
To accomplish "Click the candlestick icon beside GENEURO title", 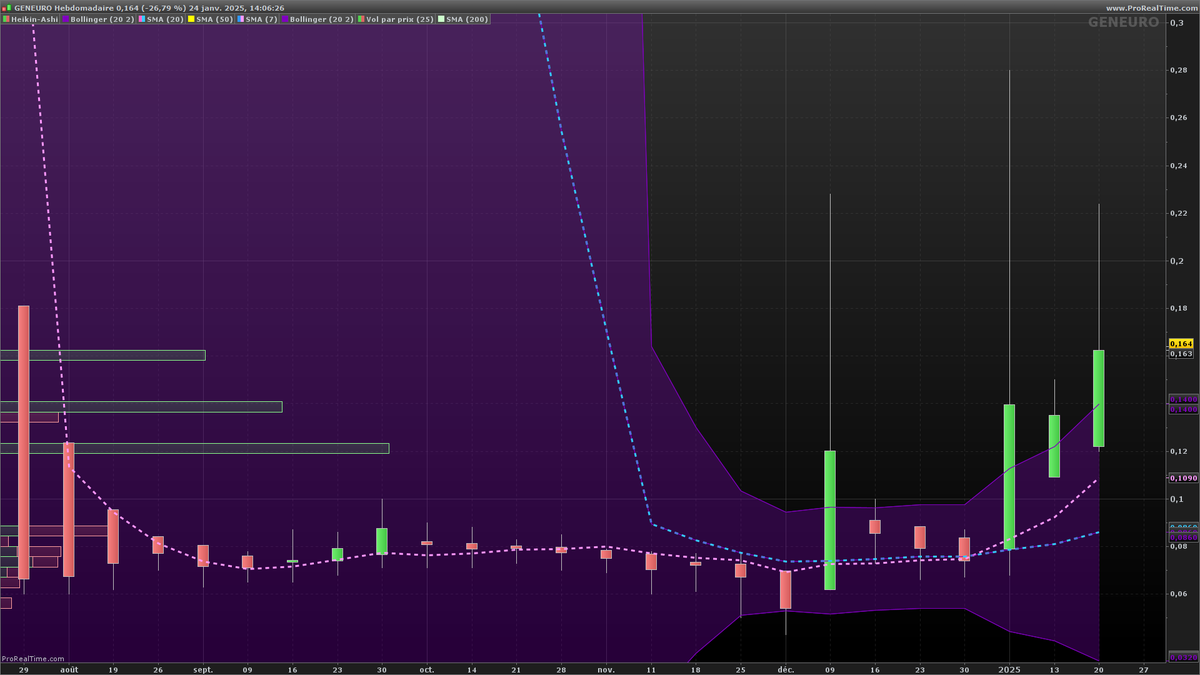I will coord(6,8).
